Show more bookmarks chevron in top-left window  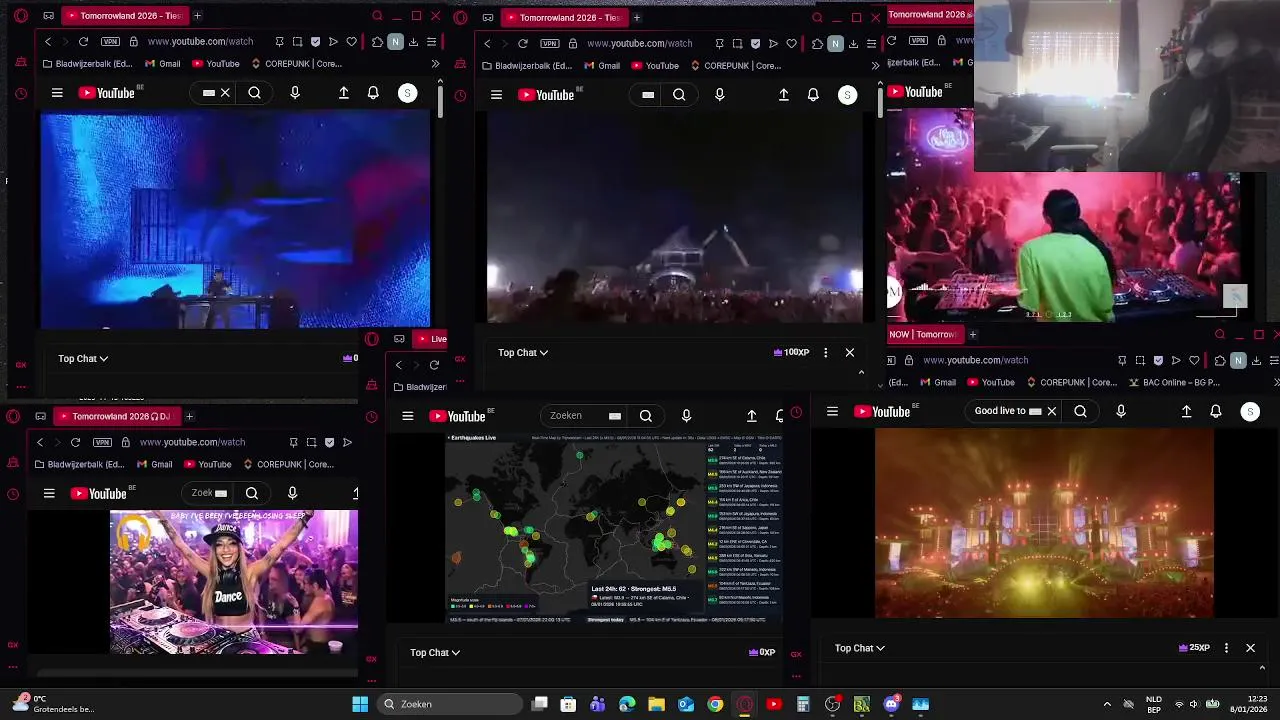[435, 64]
